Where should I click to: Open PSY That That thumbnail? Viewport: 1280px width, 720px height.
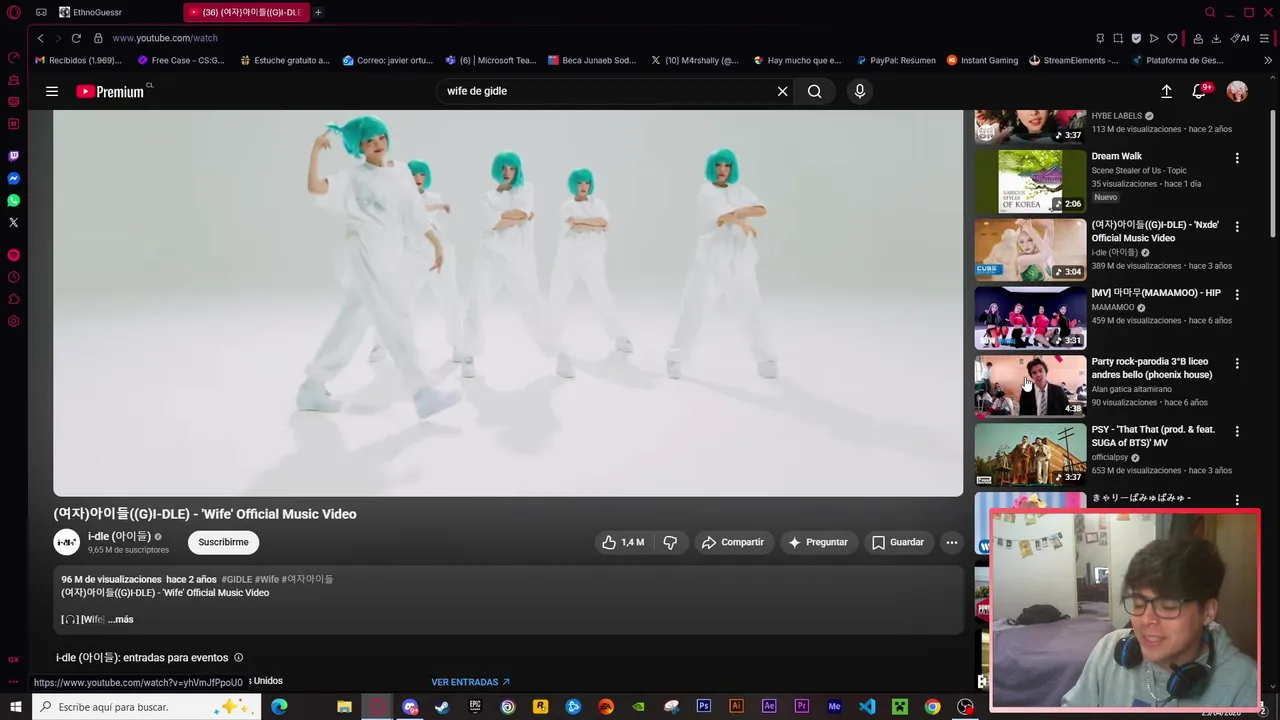1030,455
